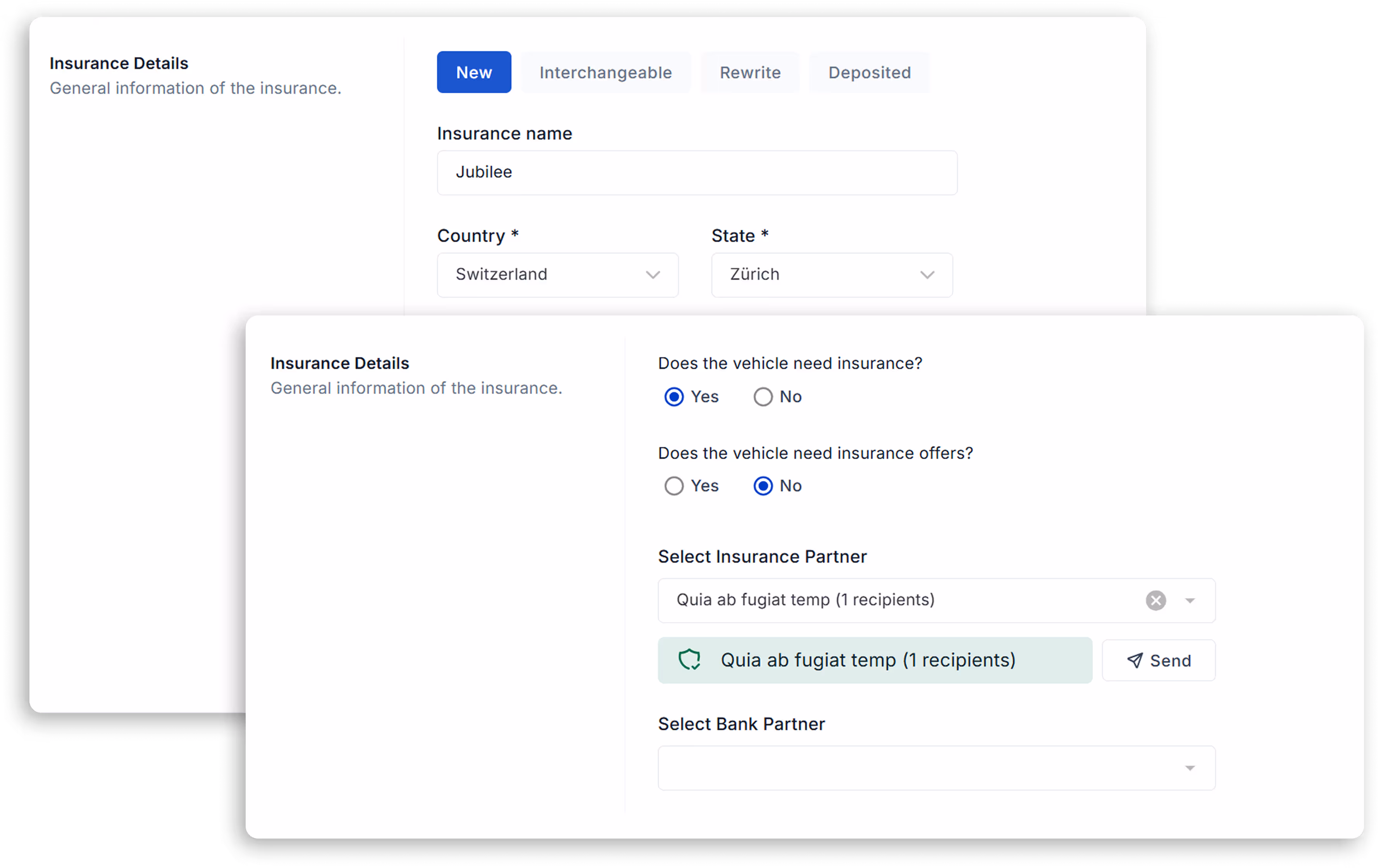1381x868 pixels.
Task: Switch to the Interchangeable tab
Action: pos(605,72)
